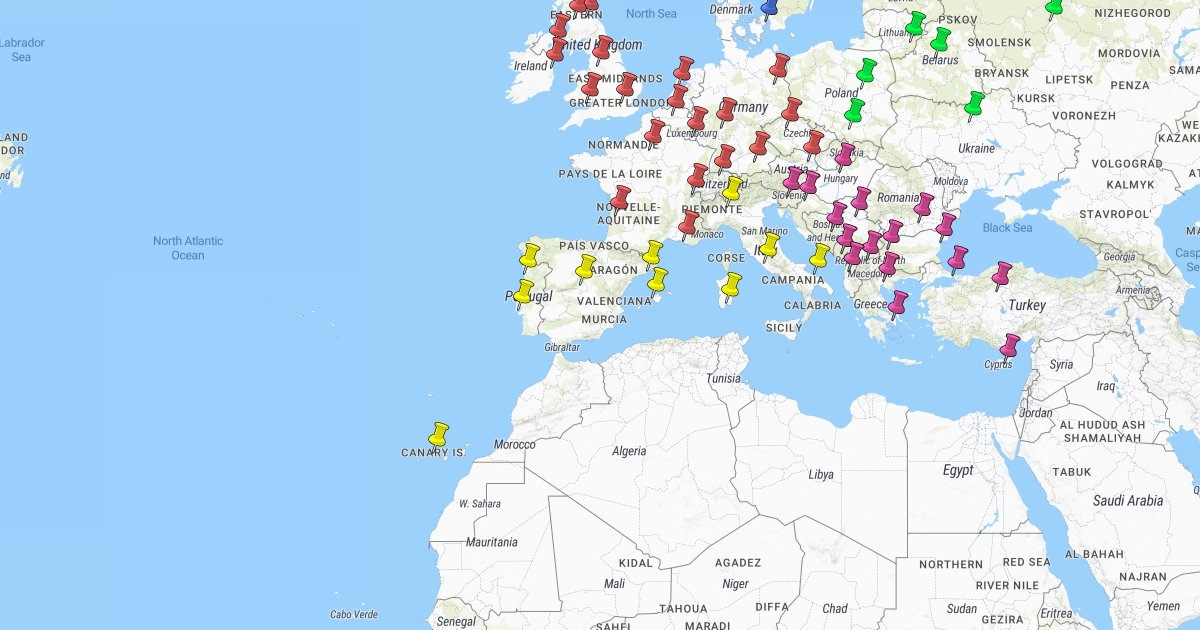The height and width of the screenshot is (630, 1200).
Task: Select the magenta pin on Greece
Action: coord(899,304)
